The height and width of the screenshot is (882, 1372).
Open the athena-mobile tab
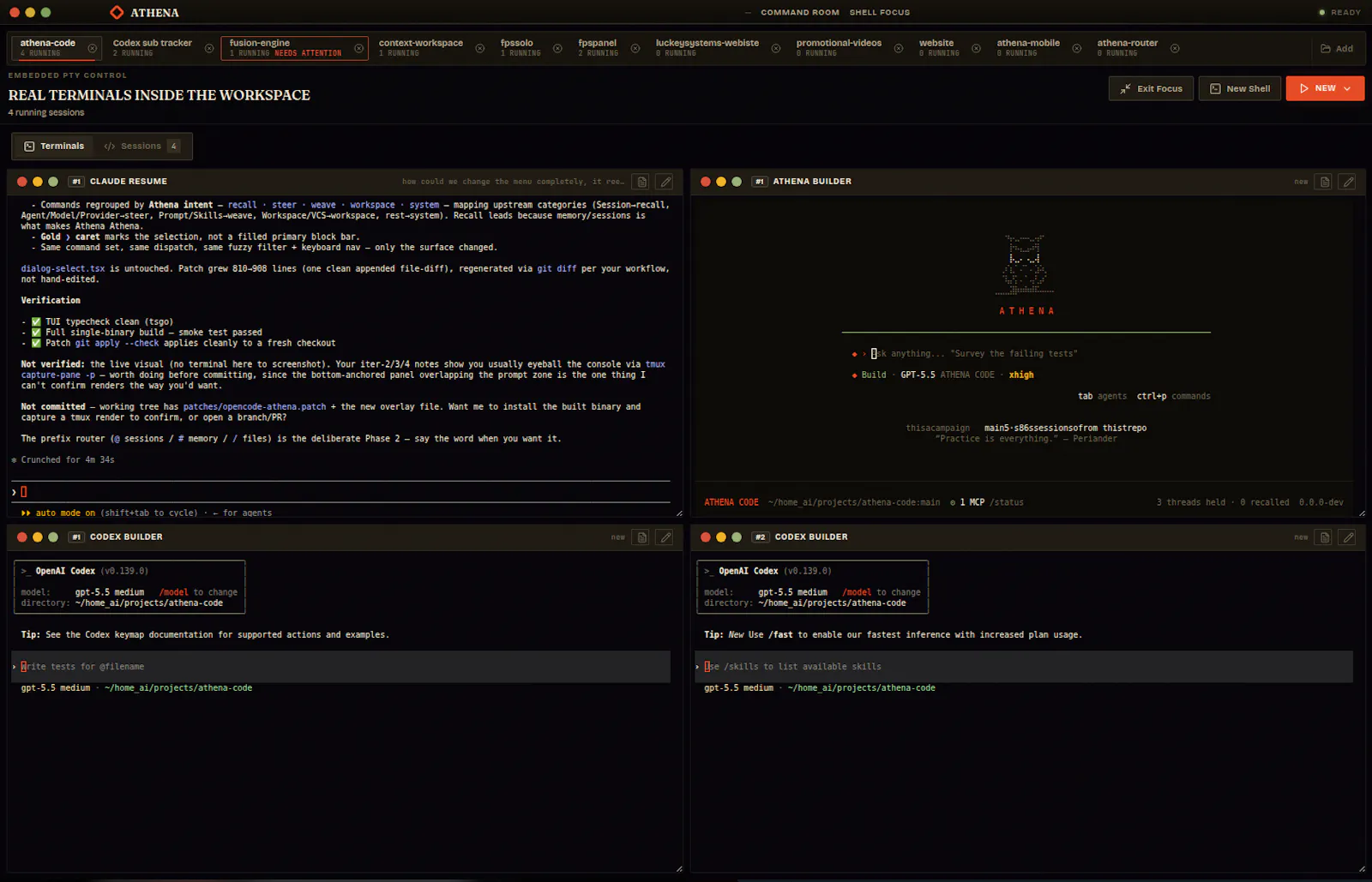coord(1028,47)
